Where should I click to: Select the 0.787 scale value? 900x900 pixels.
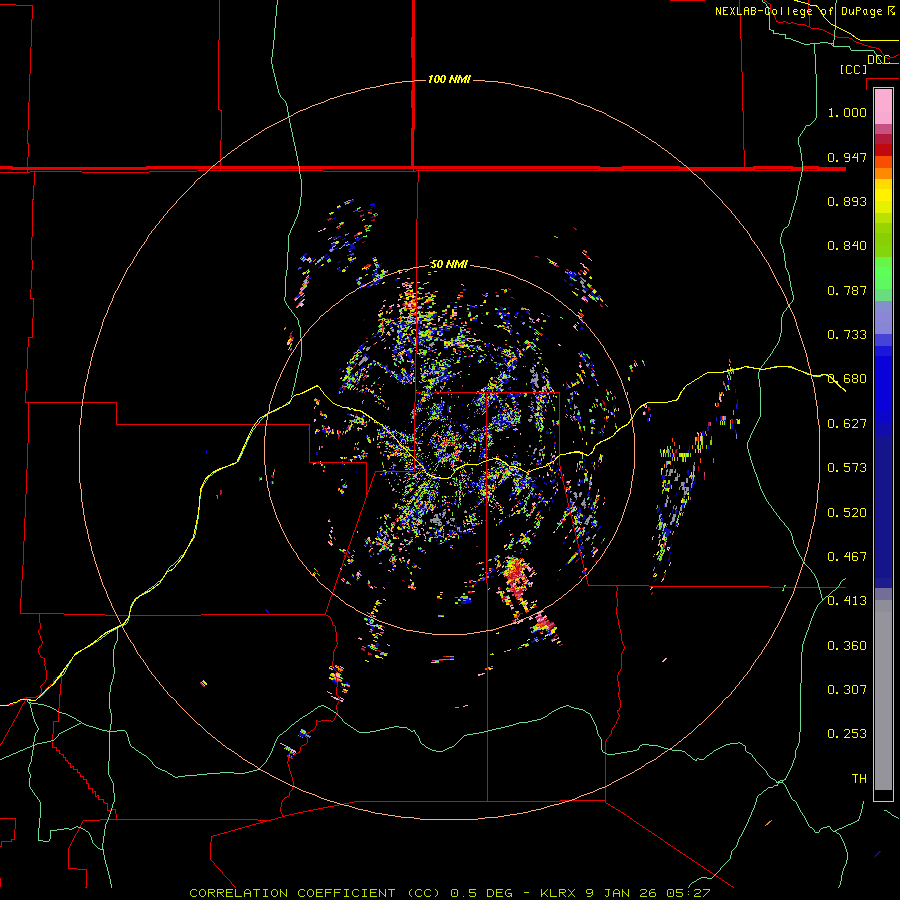click(x=847, y=290)
